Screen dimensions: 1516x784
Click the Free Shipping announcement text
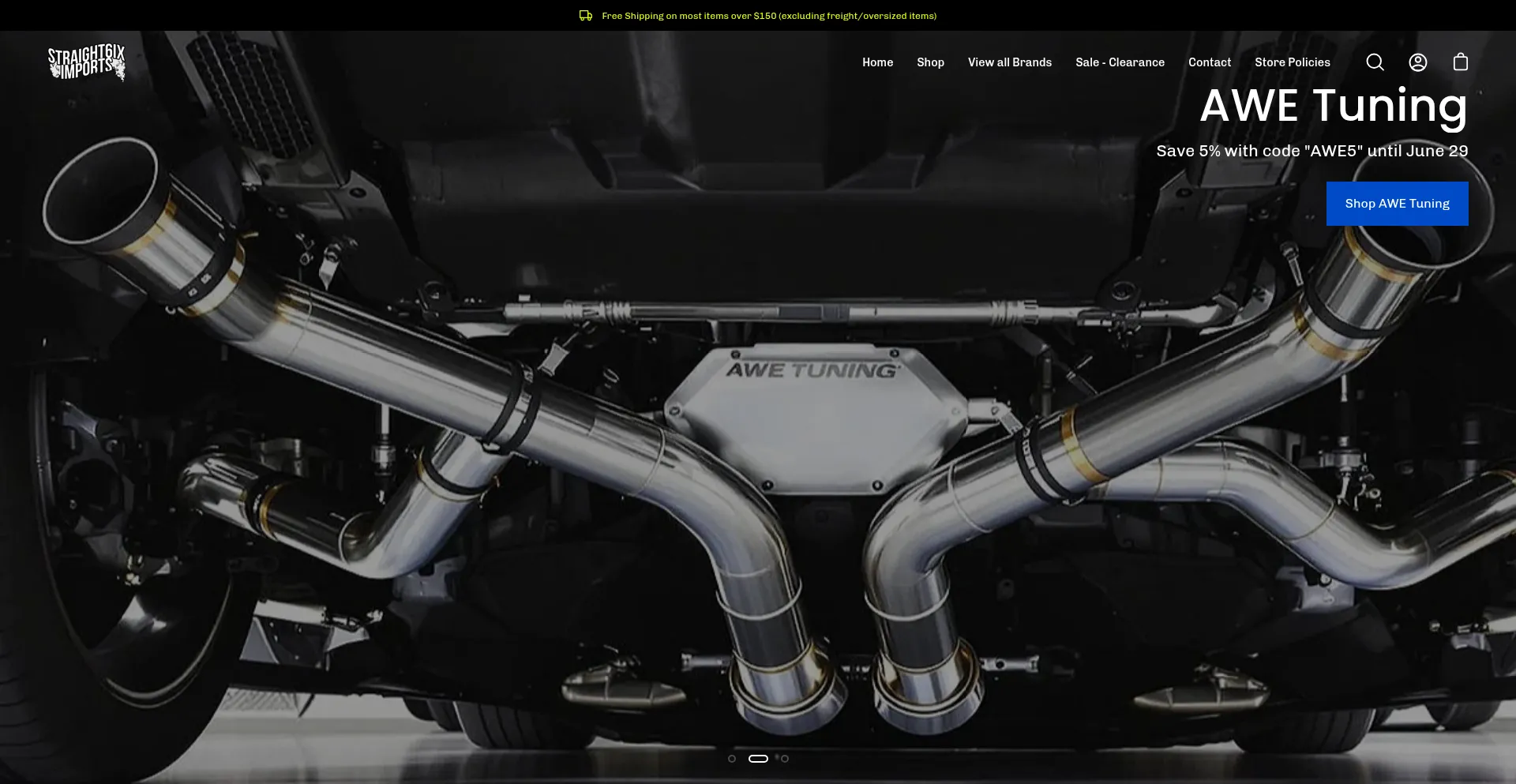pyautogui.click(x=769, y=16)
